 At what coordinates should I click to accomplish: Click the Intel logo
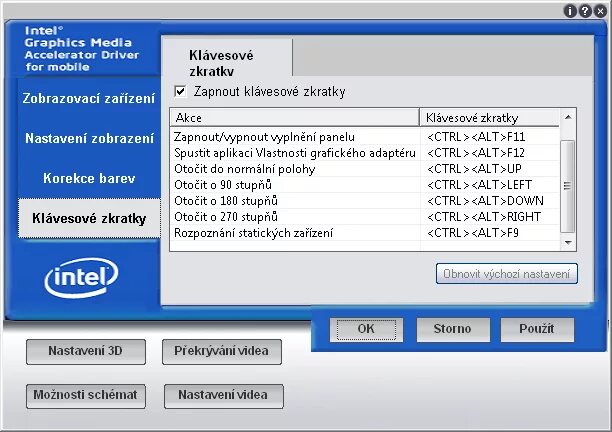tap(81, 277)
